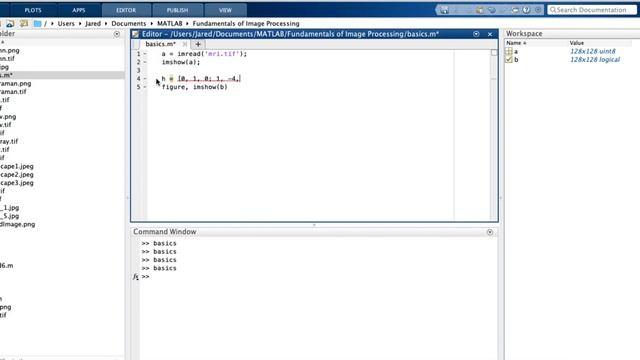Switch to the EDITOR ribbon tab

pos(126,10)
